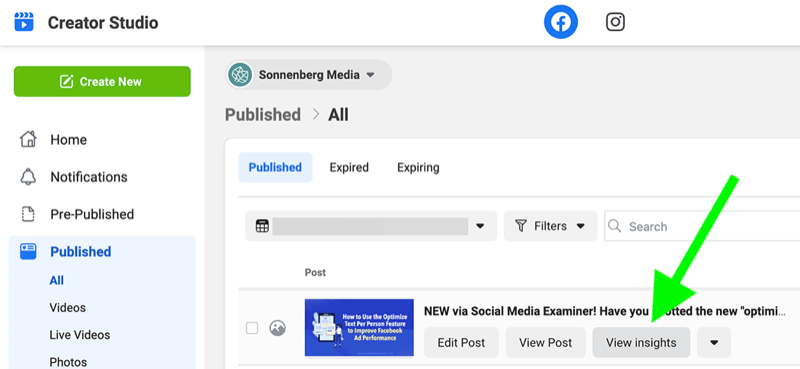The width and height of the screenshot is (800, 369).
Task: Click the Published section icon
Action: pos(28,251)
